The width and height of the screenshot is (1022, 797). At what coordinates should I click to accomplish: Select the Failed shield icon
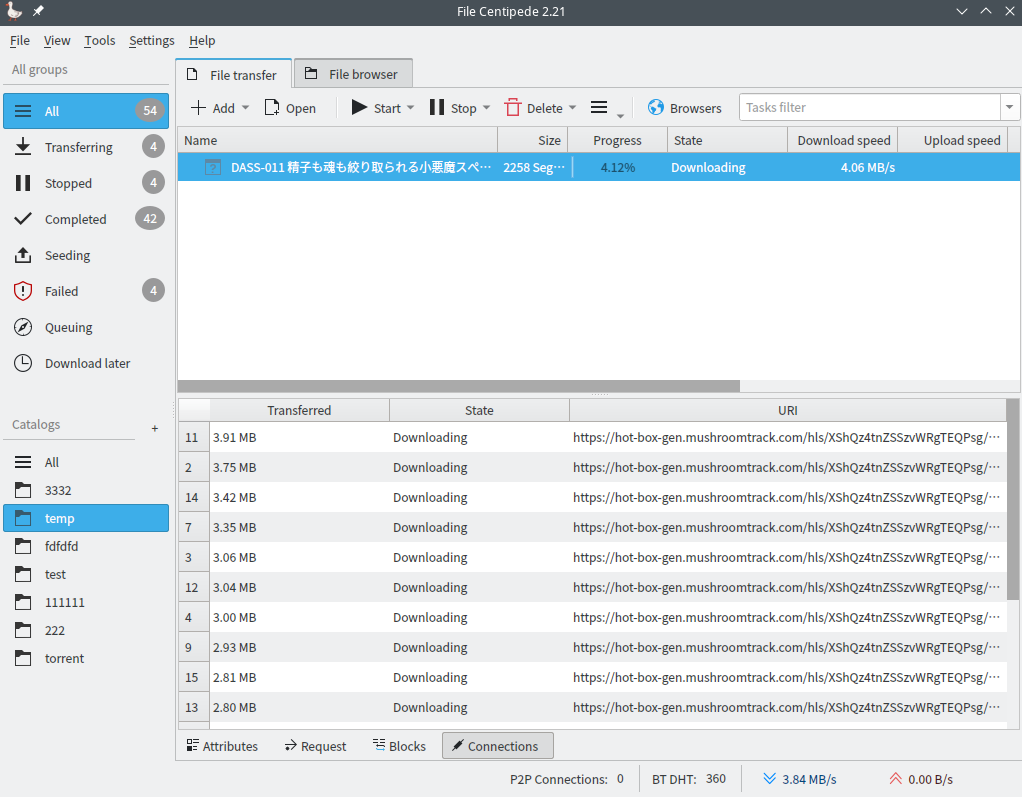pyautogui.click(x=23, y=291)
